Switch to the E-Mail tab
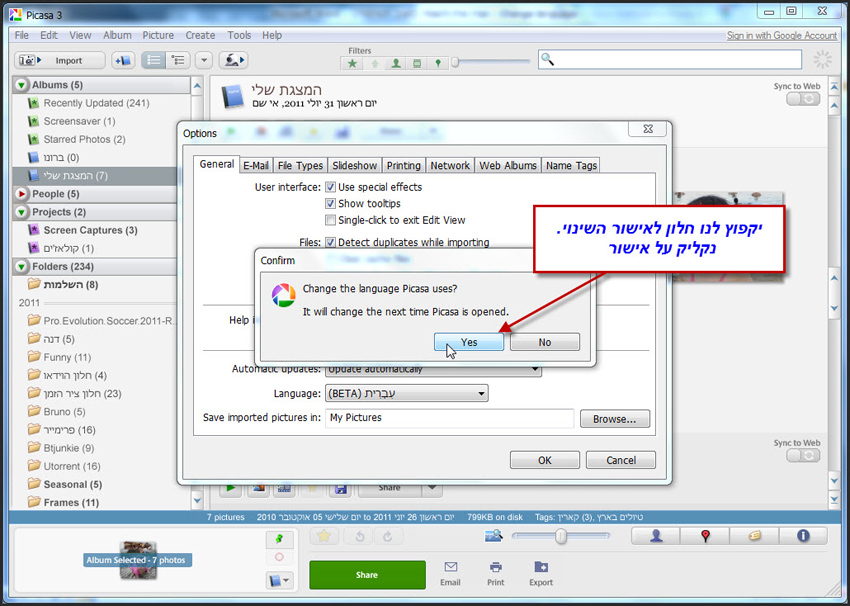 [x=256, y=165]
